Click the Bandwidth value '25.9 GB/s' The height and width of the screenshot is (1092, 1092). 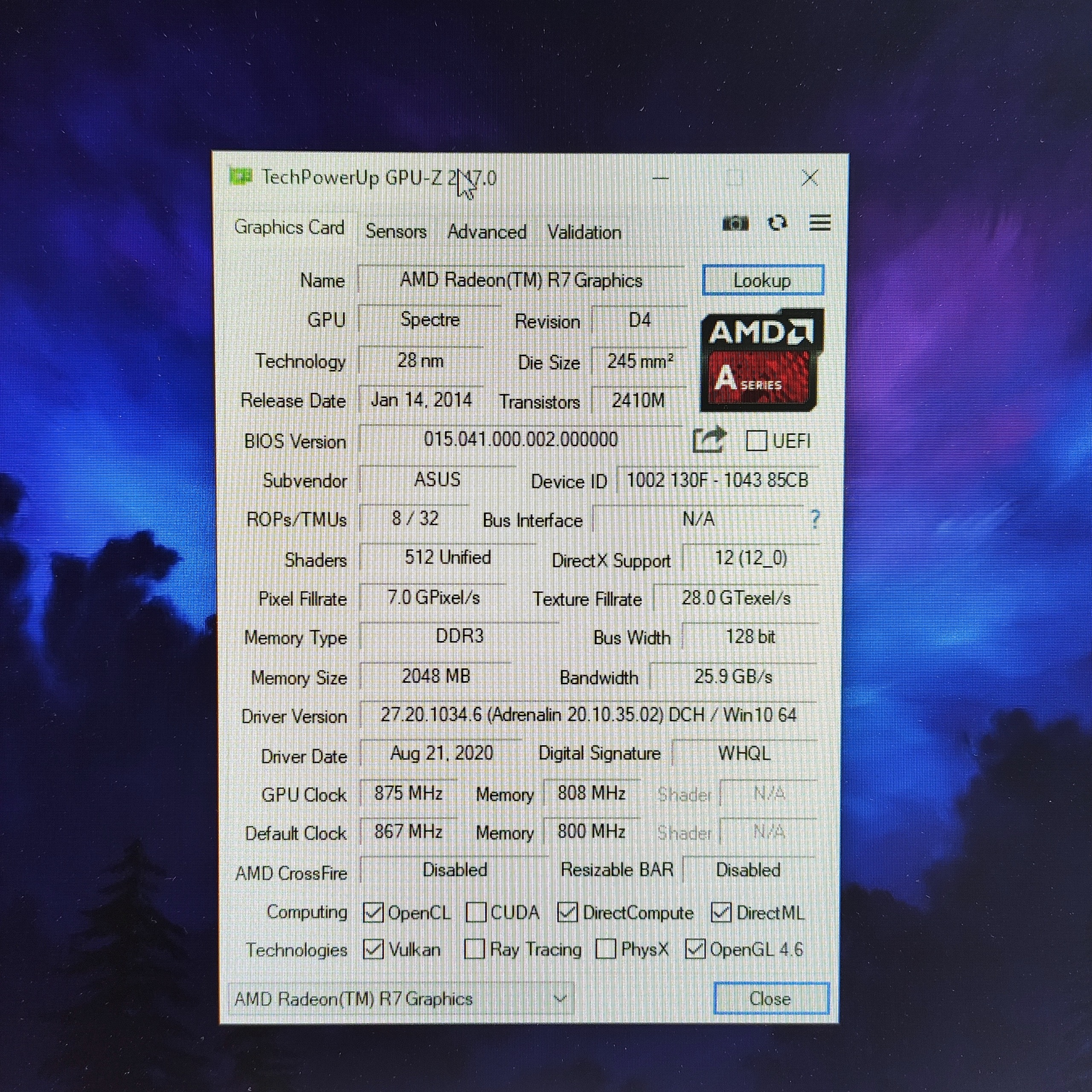pyautogui.click(x=733, y=677)
